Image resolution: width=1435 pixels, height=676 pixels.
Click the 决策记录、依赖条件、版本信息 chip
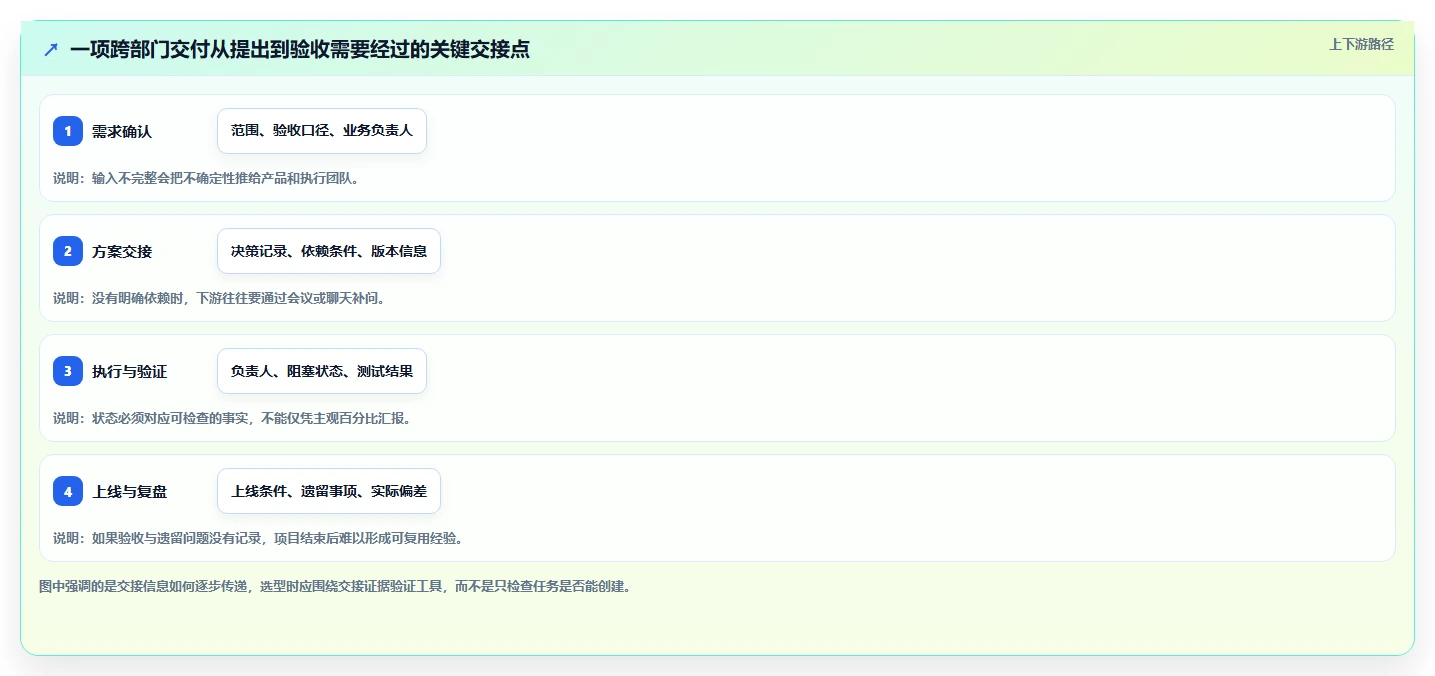pyautogui.click(x=329, y=251)
